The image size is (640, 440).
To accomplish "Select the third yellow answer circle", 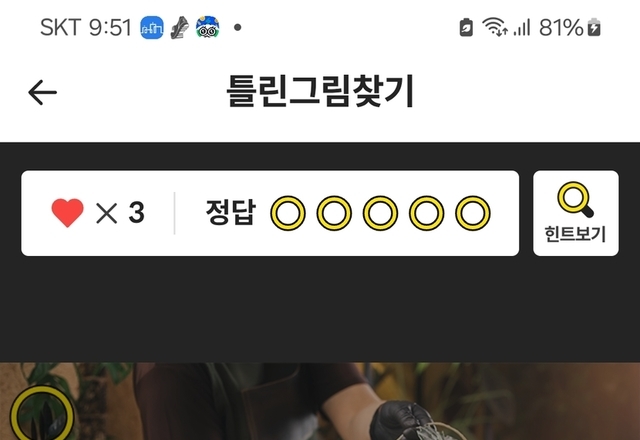I will 380,213.
